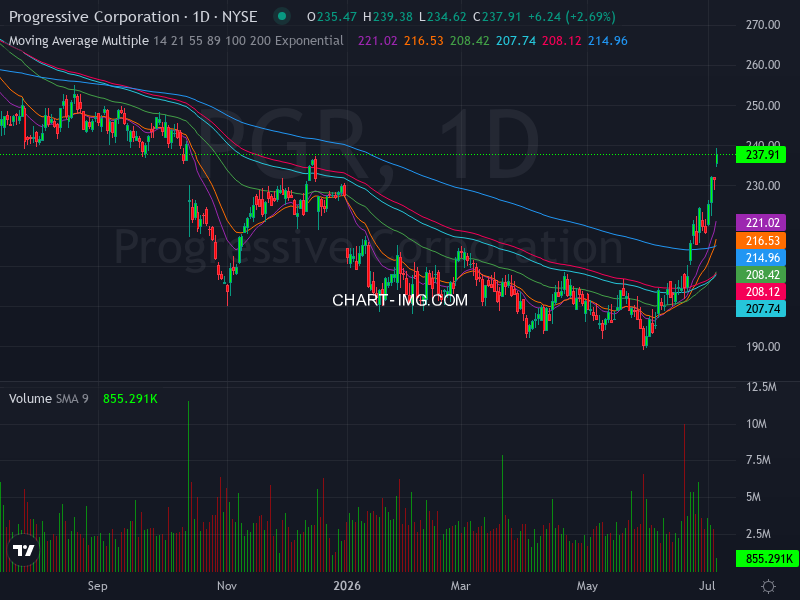
Task: Click the blue 214.96 price axis tag
Action: click(x=761, y=258)
